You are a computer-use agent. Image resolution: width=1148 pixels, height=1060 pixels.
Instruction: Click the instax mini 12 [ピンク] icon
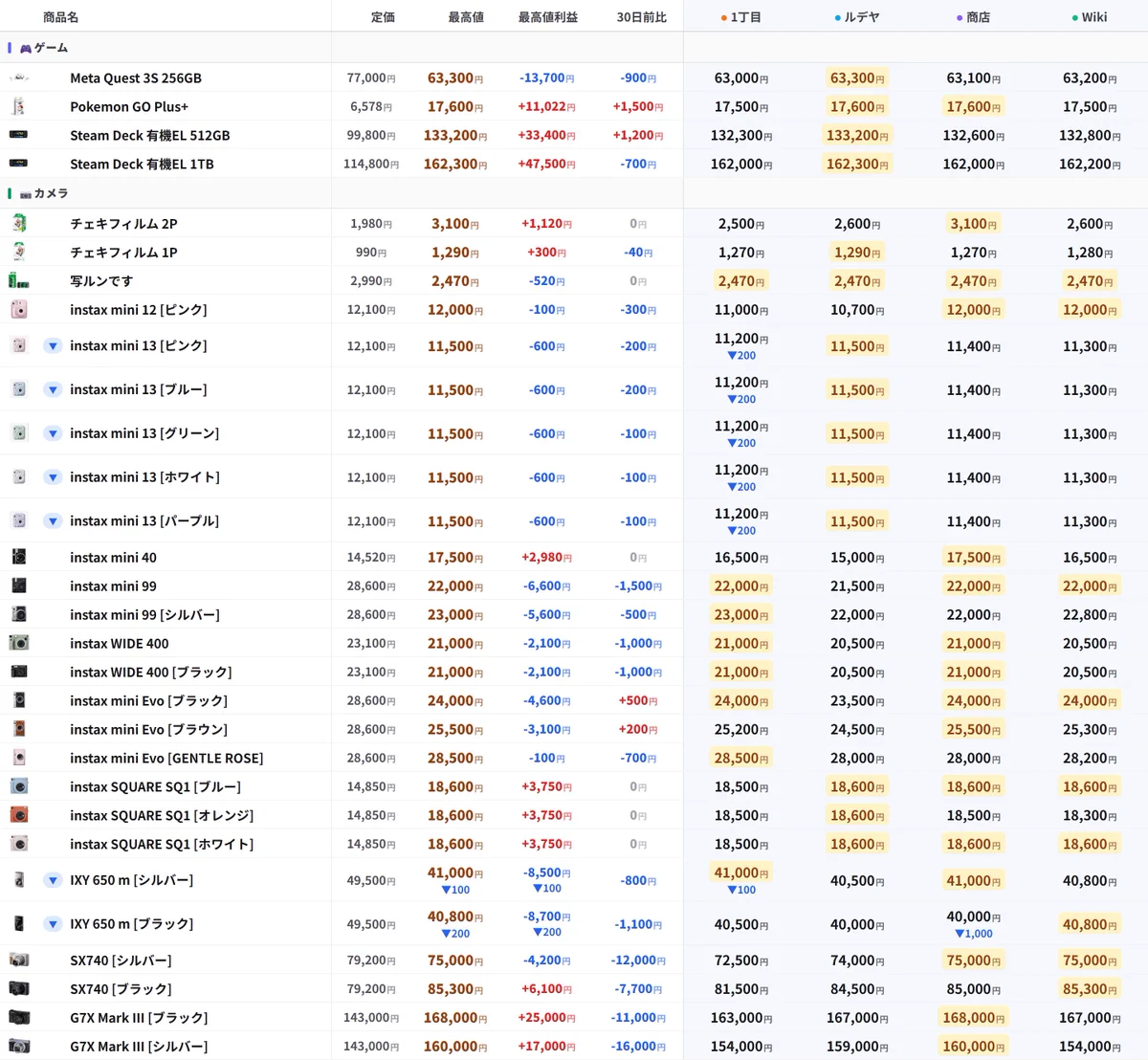point(19,309)
